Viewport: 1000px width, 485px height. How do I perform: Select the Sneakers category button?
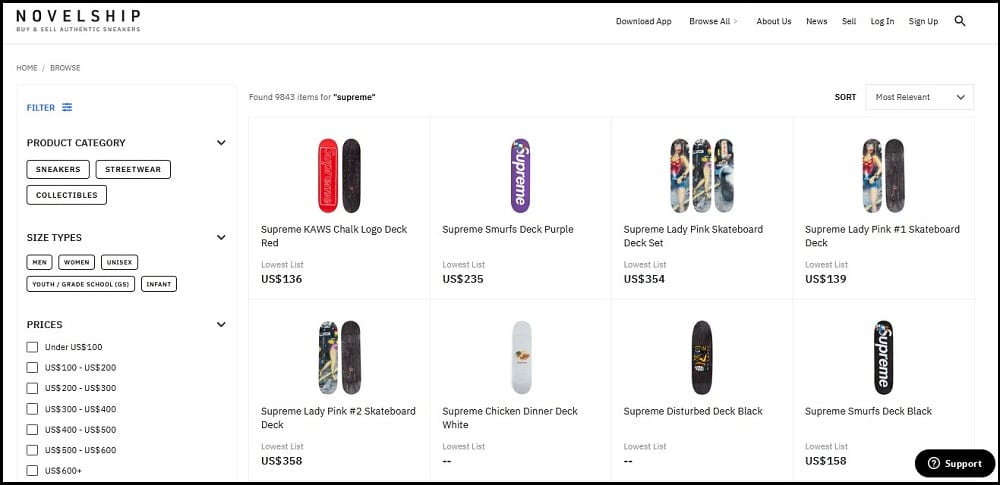[x=58, y=169]
